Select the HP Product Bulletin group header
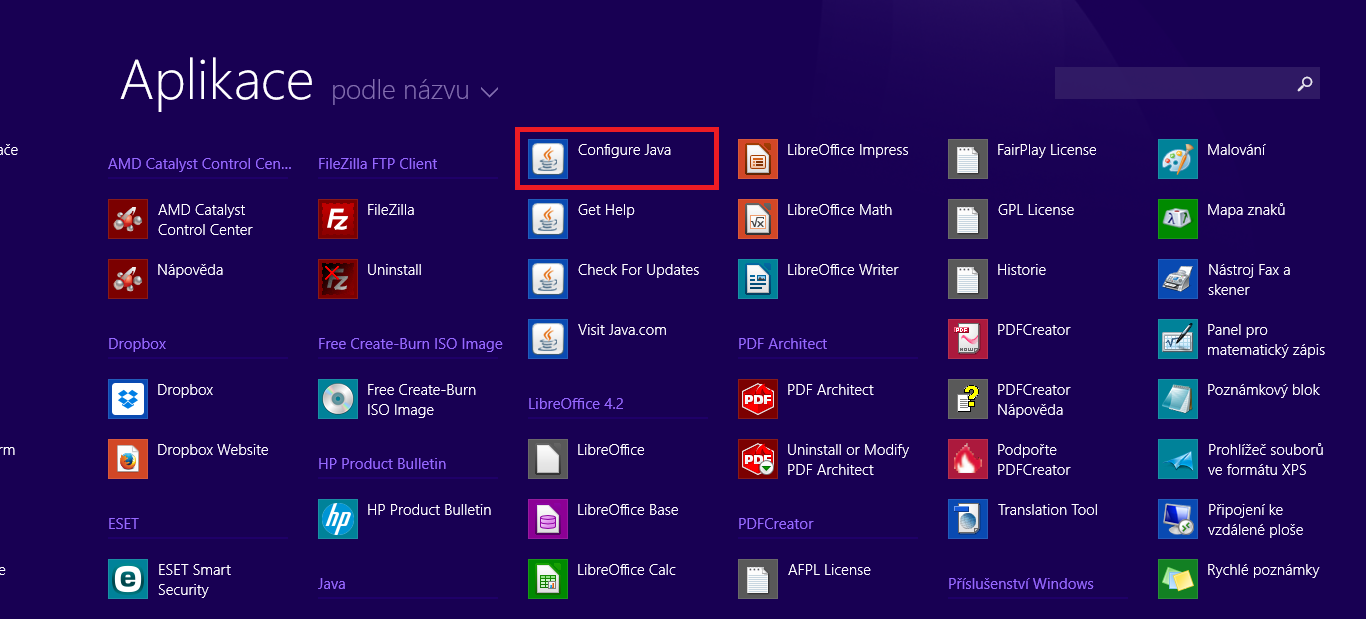Screen dimensions: 1366x619 click(x=382, y=464)
